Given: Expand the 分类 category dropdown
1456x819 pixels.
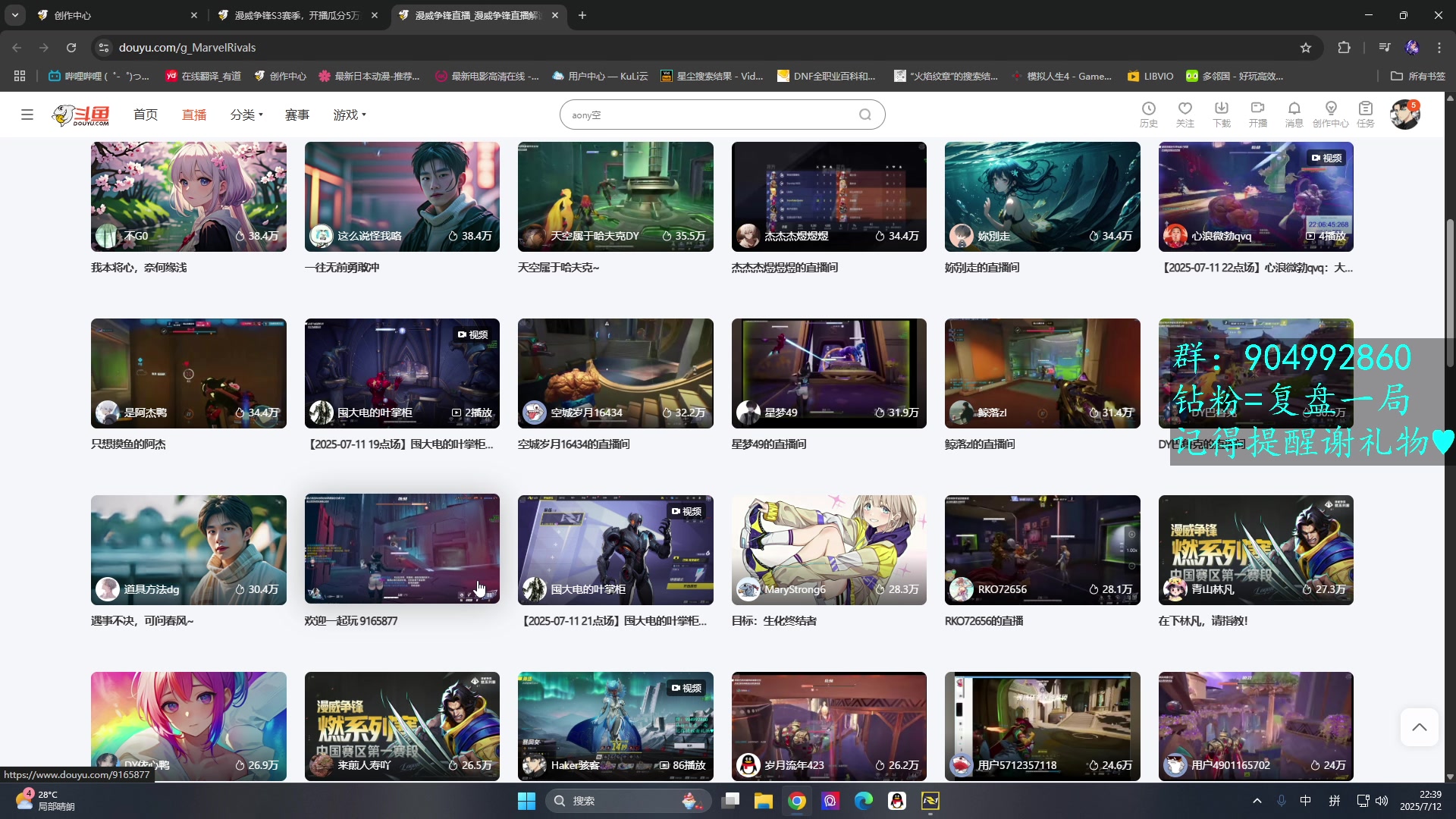Looking at the screenshot, I should [x=246, y=115].
